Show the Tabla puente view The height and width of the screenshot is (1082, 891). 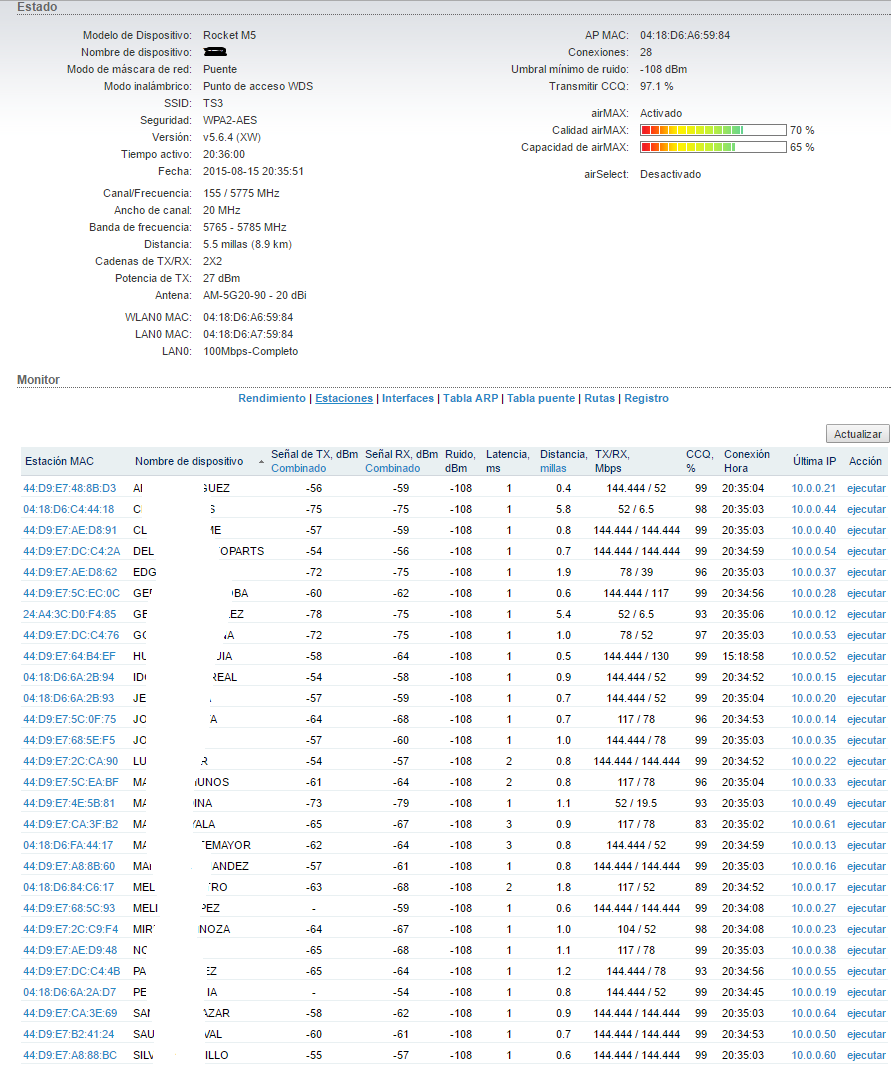(x=541, y=398)
